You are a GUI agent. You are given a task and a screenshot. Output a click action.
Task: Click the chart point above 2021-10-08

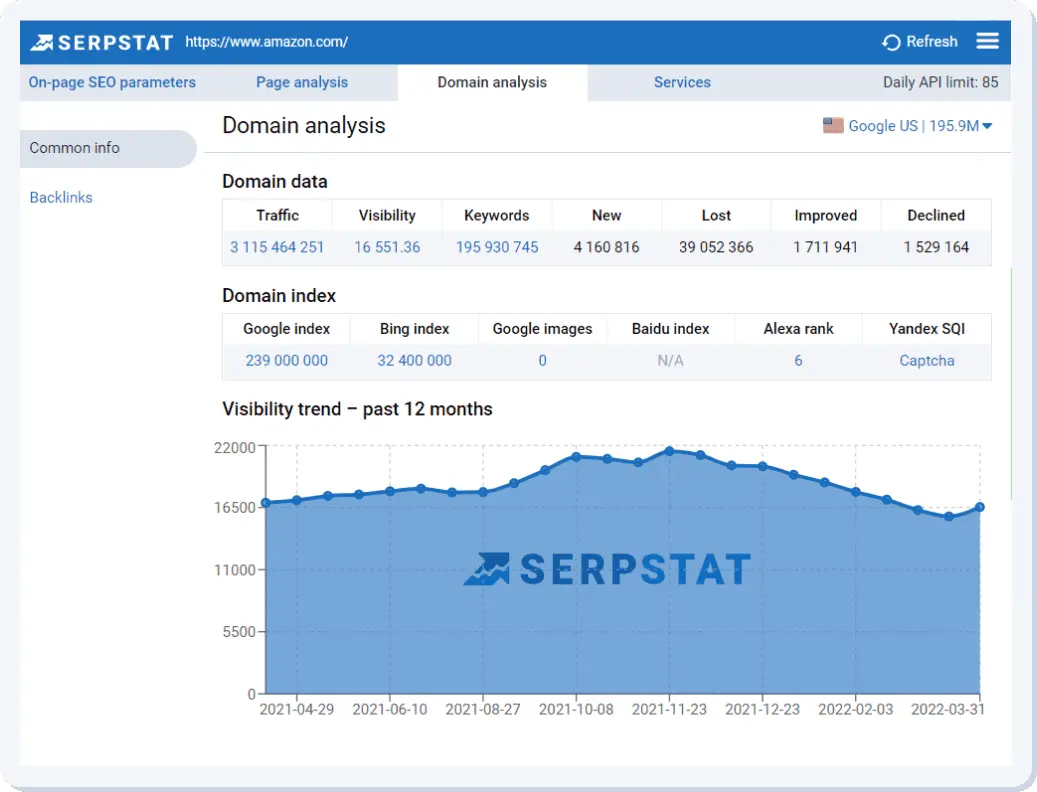(576, 457)
